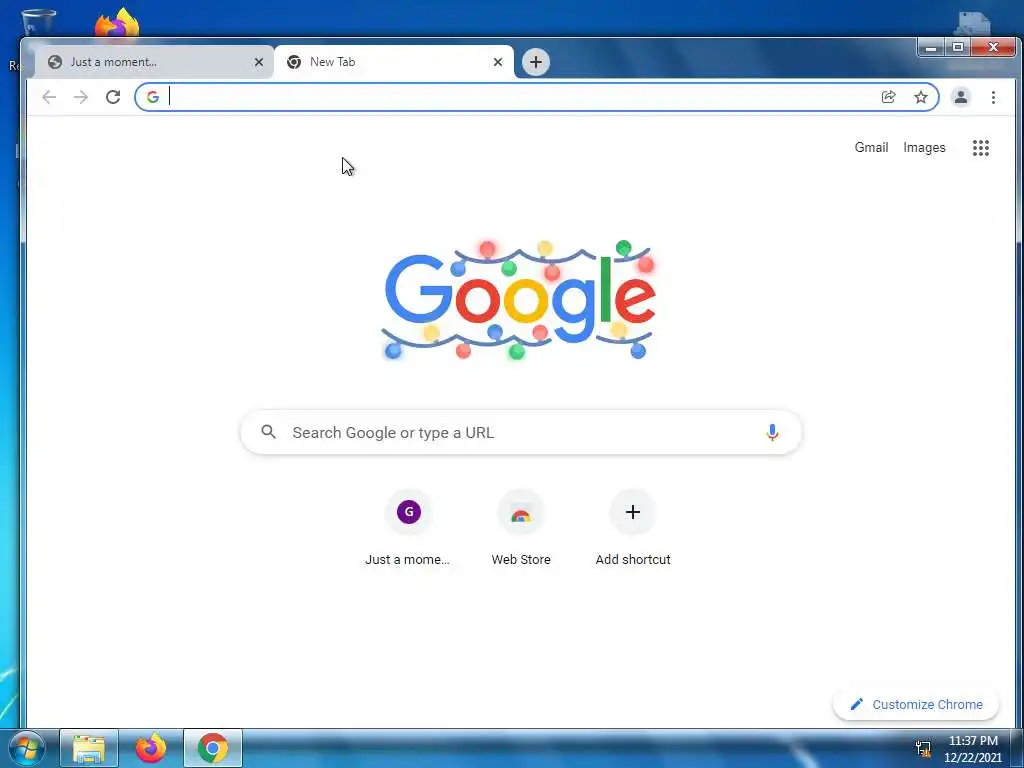Open the network status tray icon
Screen dimensions: 1024x768
tap(923, 749)
